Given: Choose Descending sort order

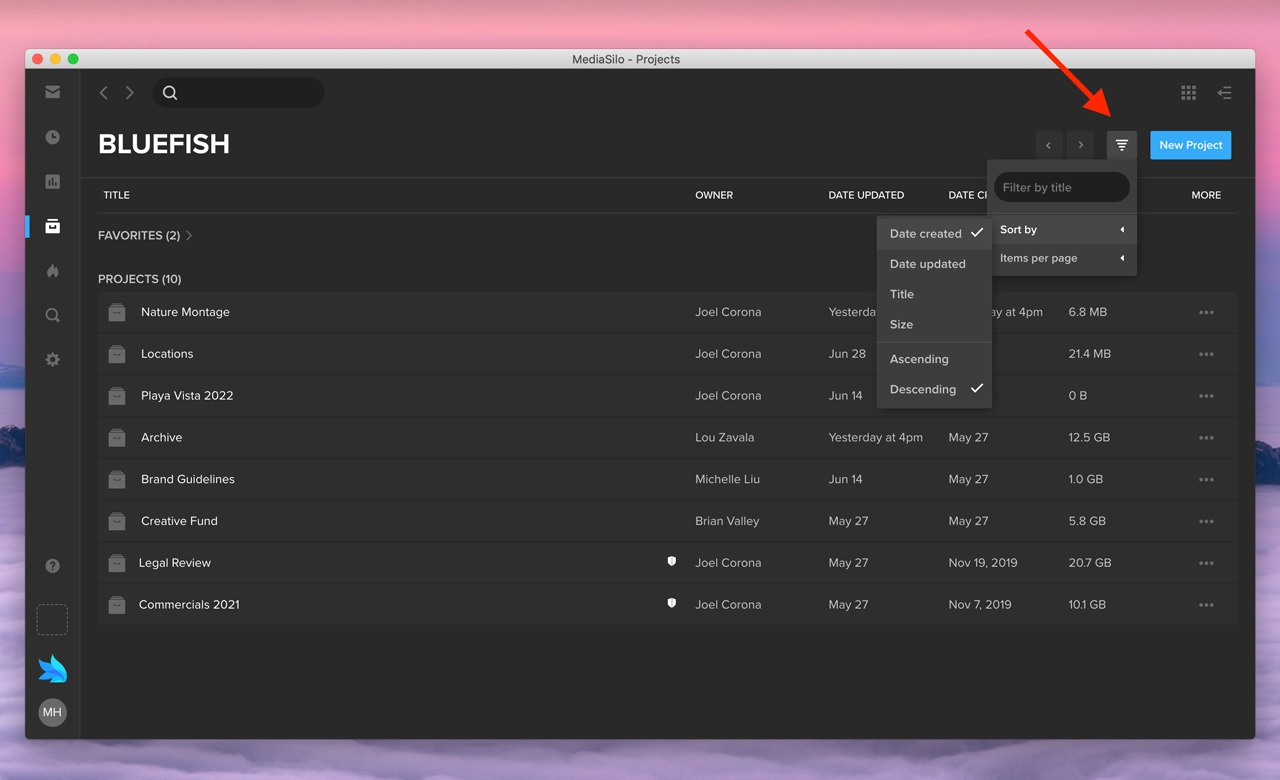Looking at the screenshot, I should [934, 389].
